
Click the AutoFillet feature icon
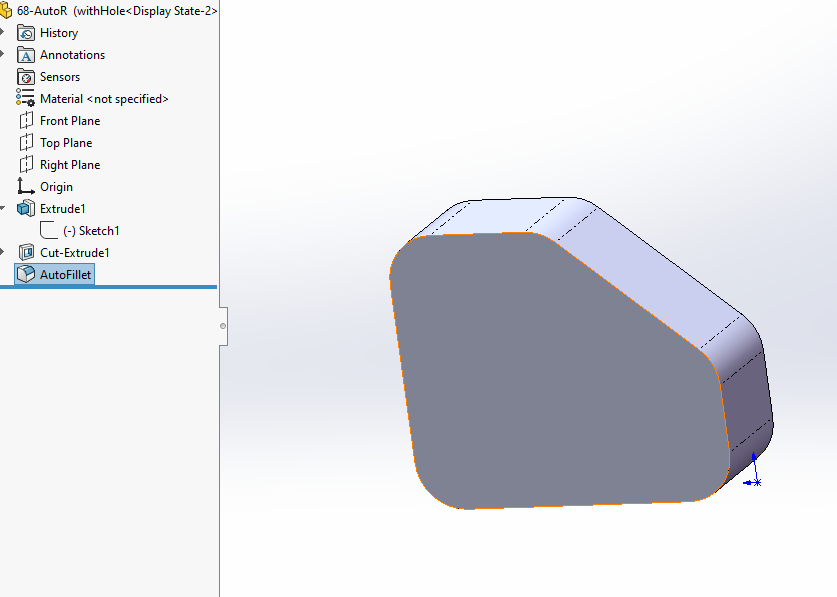(26, 274)
